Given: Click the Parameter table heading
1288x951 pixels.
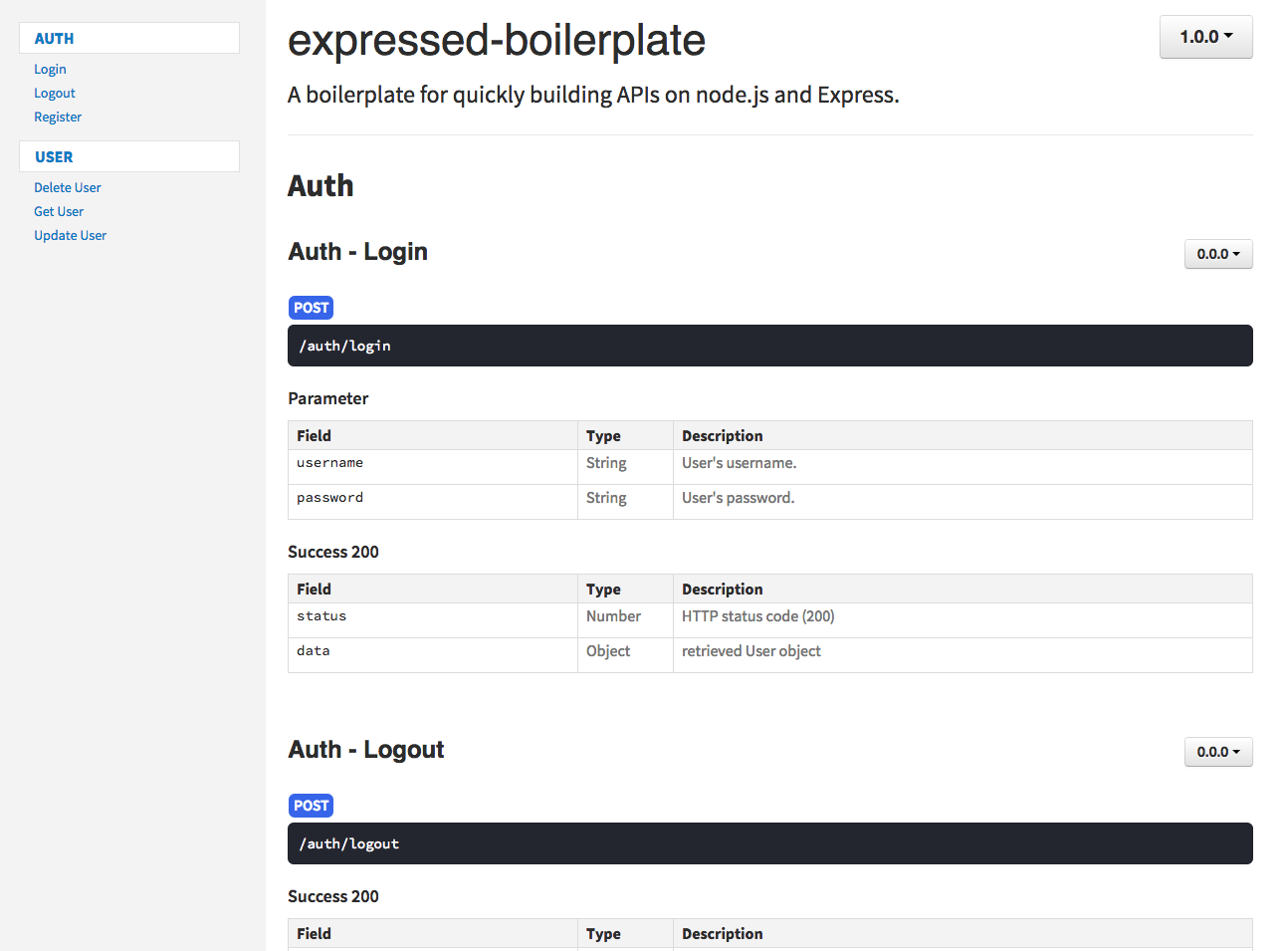Looking at the screenshot, I should point(328,398).
